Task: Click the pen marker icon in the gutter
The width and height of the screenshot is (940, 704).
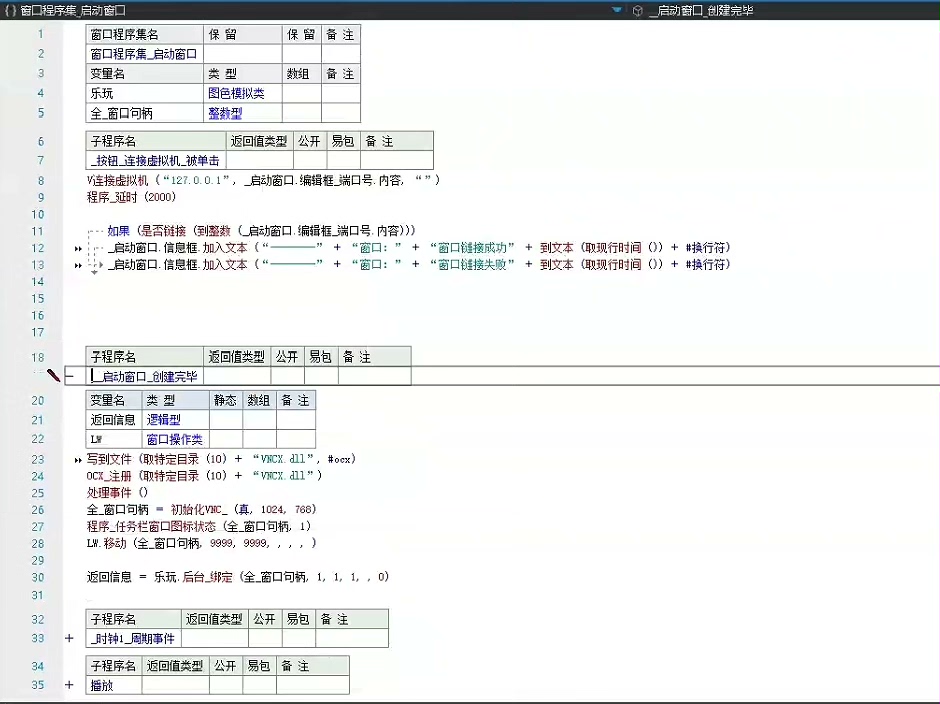Action: (53, 376)
